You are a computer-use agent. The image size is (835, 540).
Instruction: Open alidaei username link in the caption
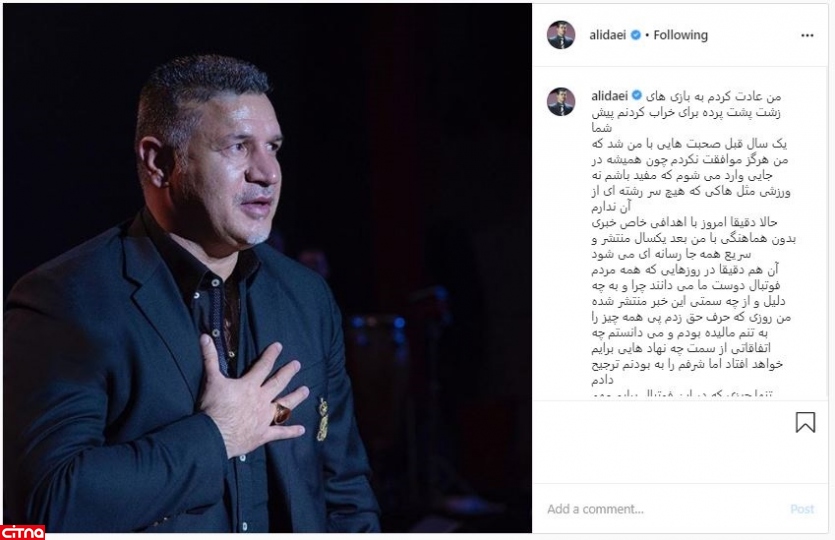(x=609, y=96)
